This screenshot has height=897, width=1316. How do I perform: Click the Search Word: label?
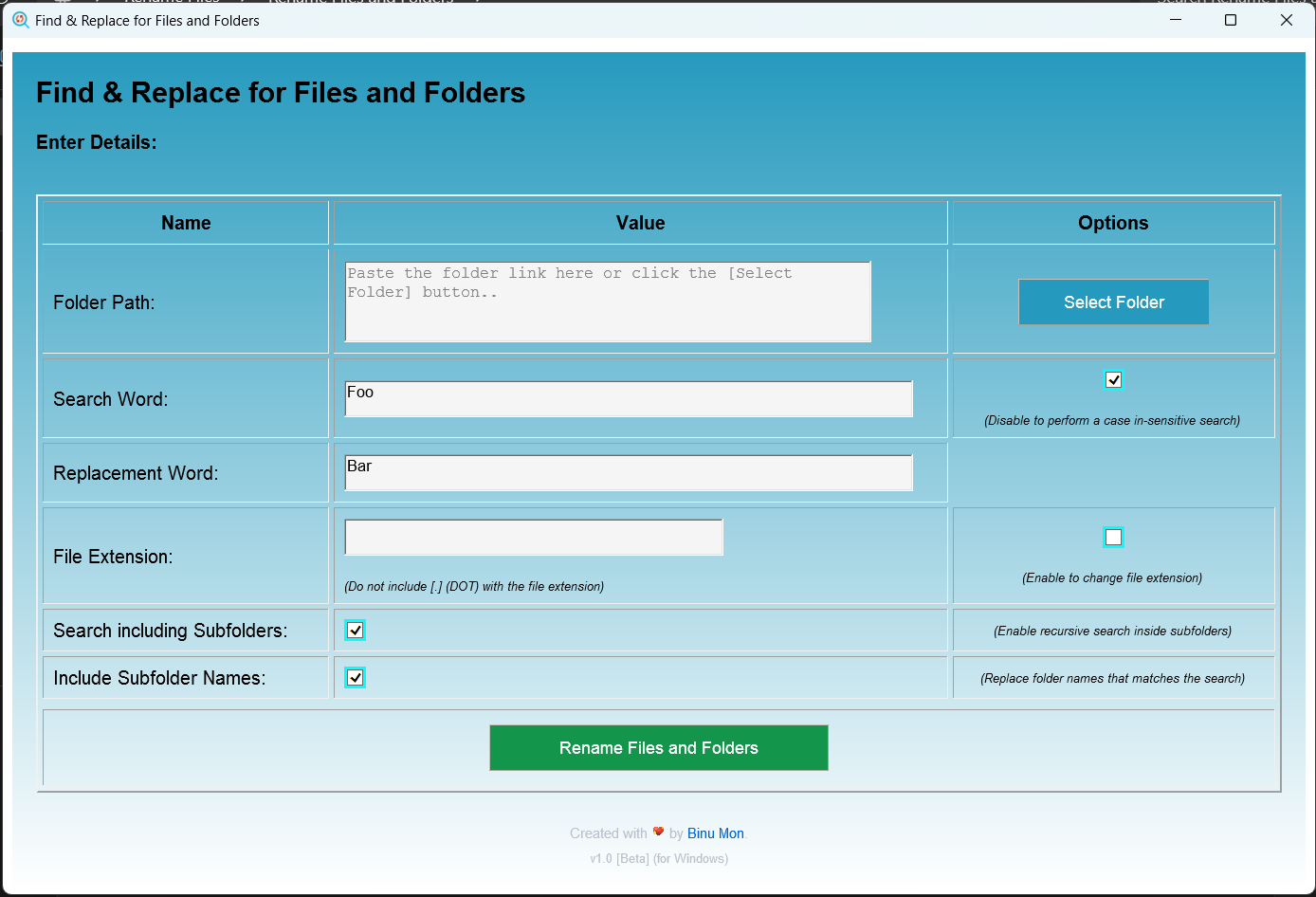pyautogui.click(x=111, y=399)
